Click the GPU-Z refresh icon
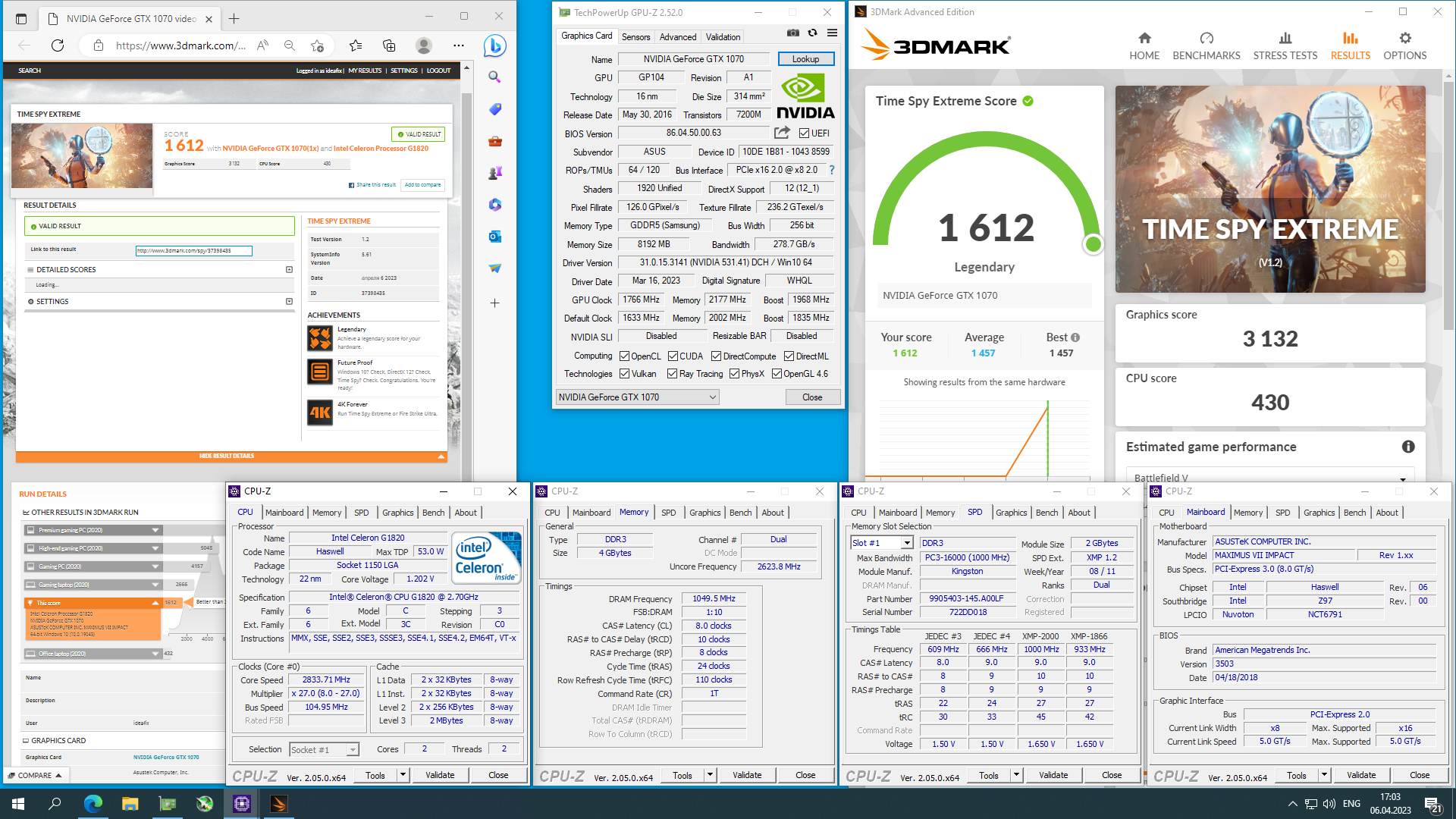The image size is (1456, 819). (x=812, y=33)
